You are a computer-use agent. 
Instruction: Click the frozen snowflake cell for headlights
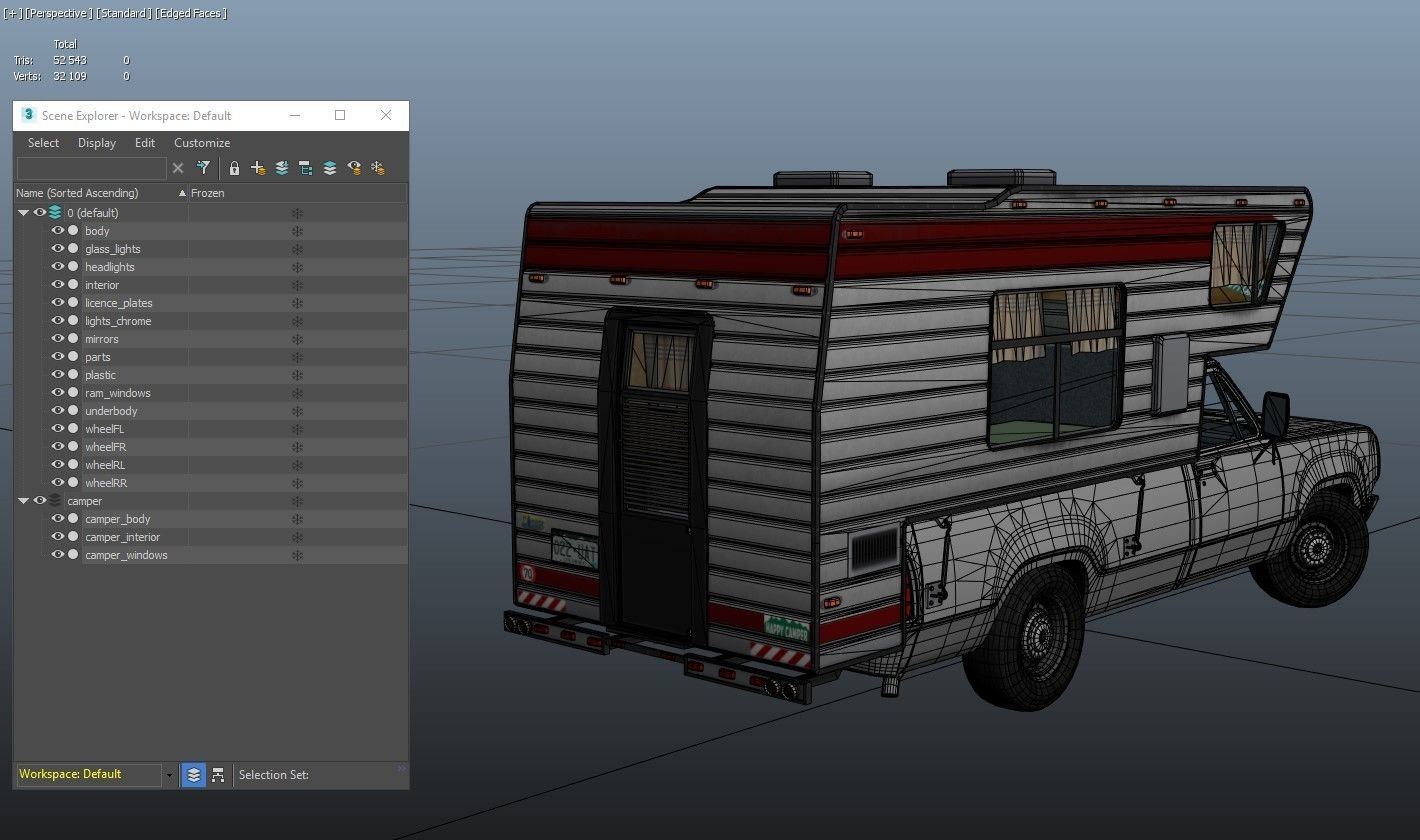[297, 267]
